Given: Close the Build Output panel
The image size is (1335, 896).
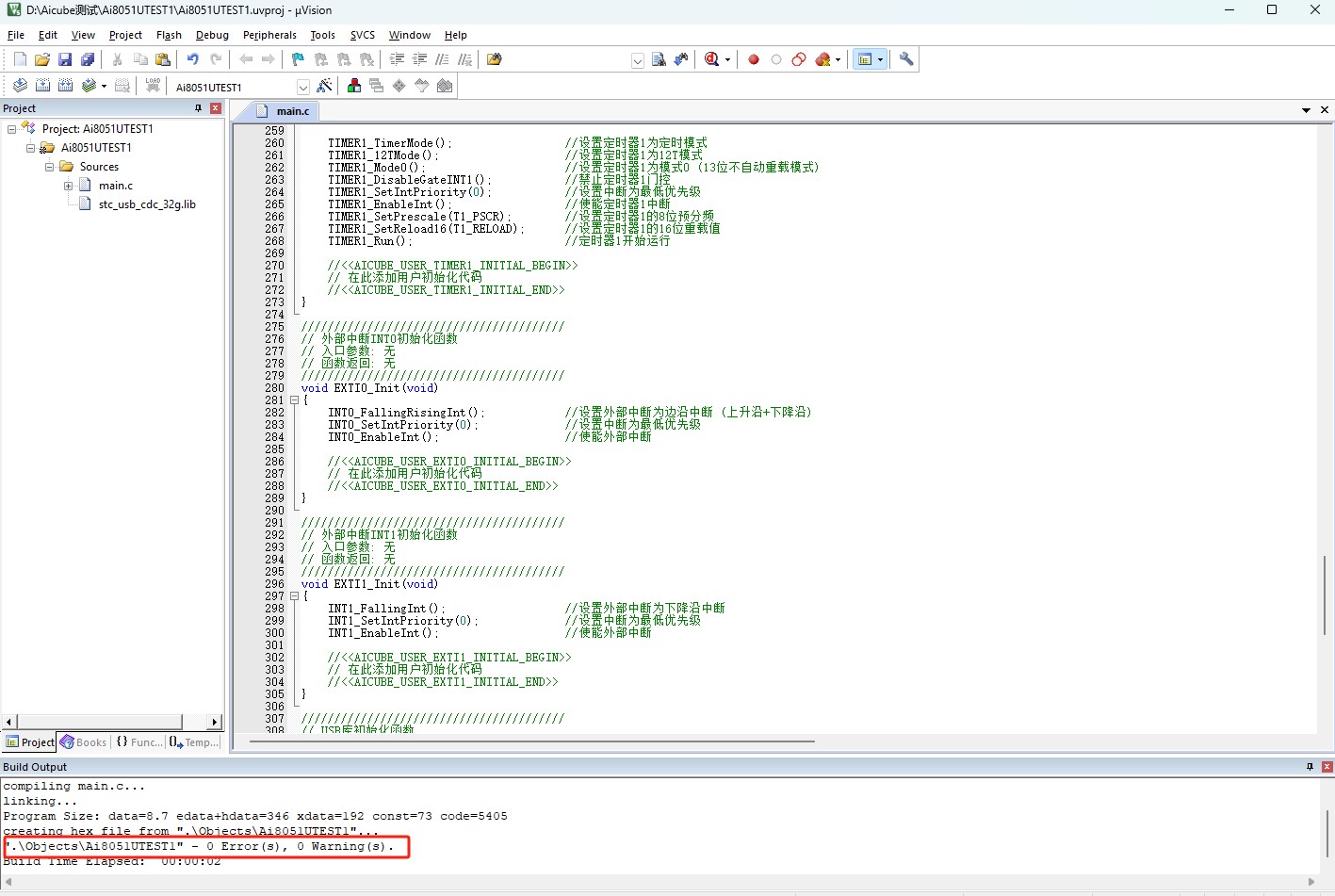Looking at the screenshot, I should (x=1327, y=767).
